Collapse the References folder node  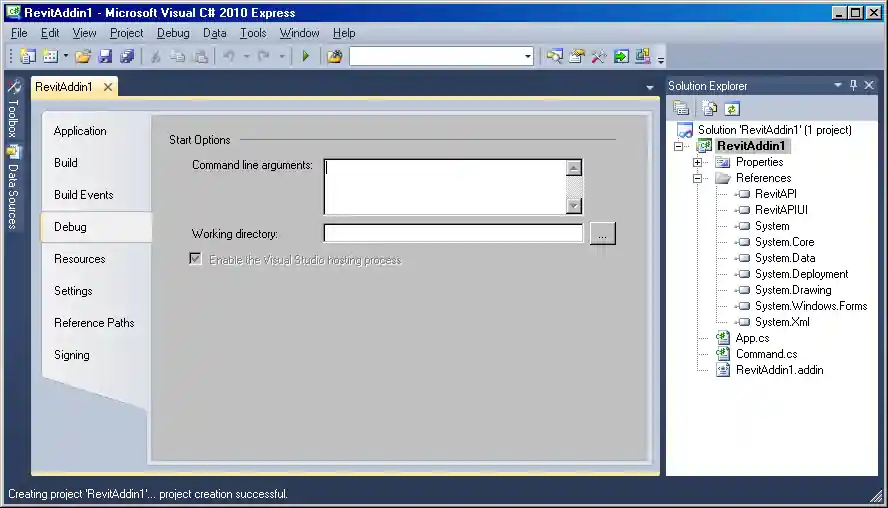pos(697,178)
